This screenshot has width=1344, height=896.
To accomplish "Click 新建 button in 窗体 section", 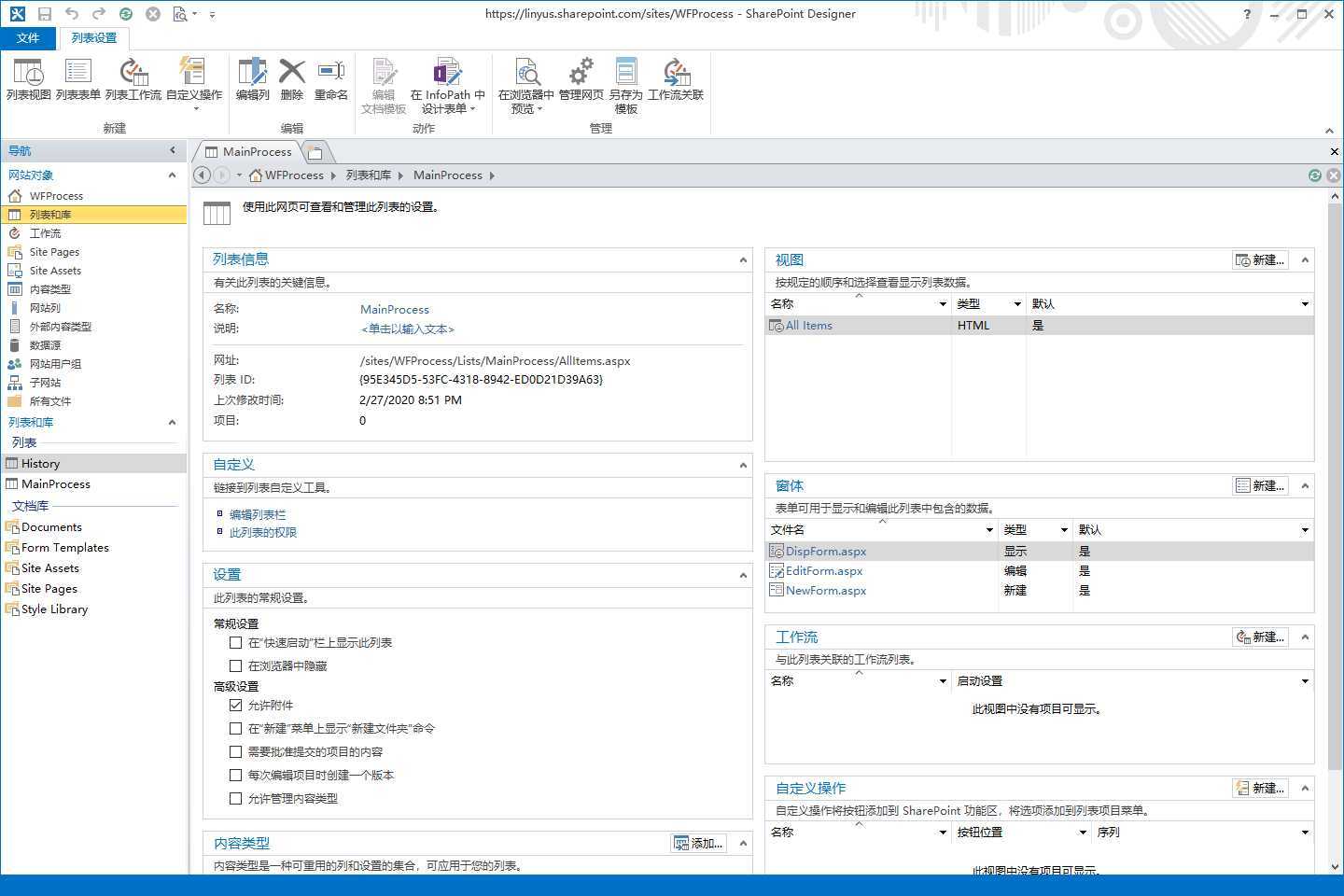I will pyautogui.click(x=1260, y=486).
